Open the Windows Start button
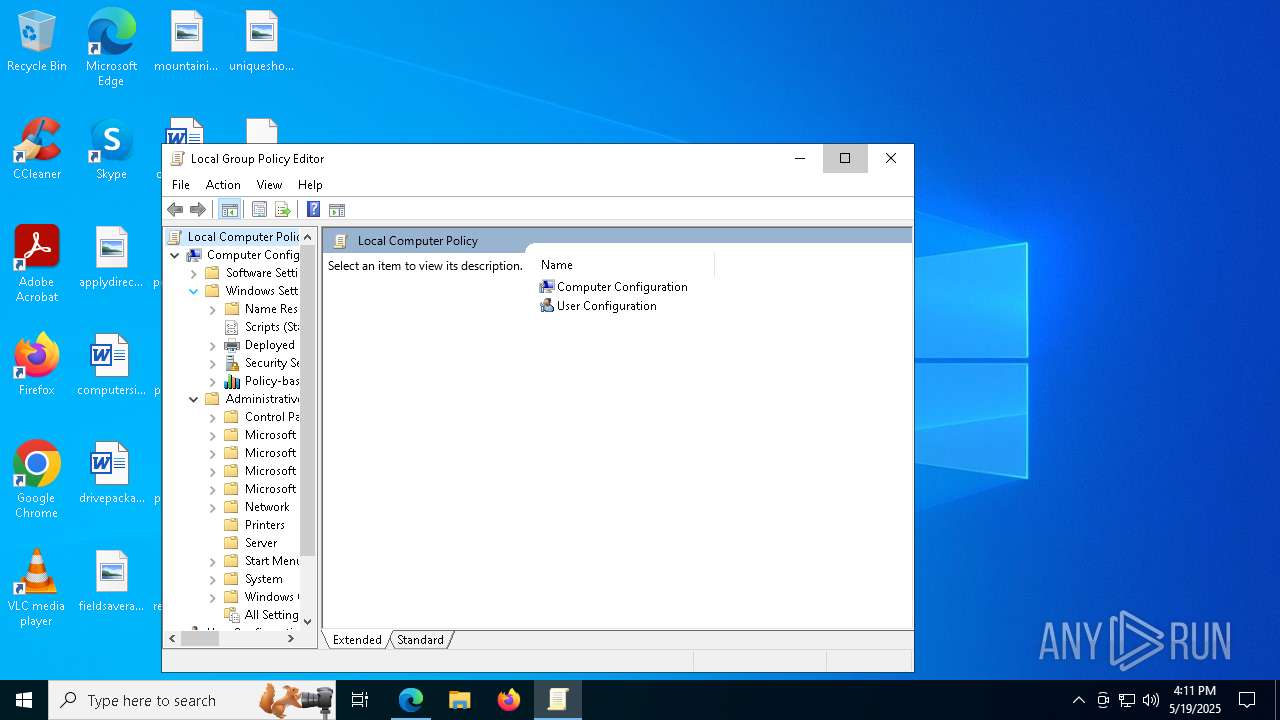1280x720 pixels. (x=24, y=700)
